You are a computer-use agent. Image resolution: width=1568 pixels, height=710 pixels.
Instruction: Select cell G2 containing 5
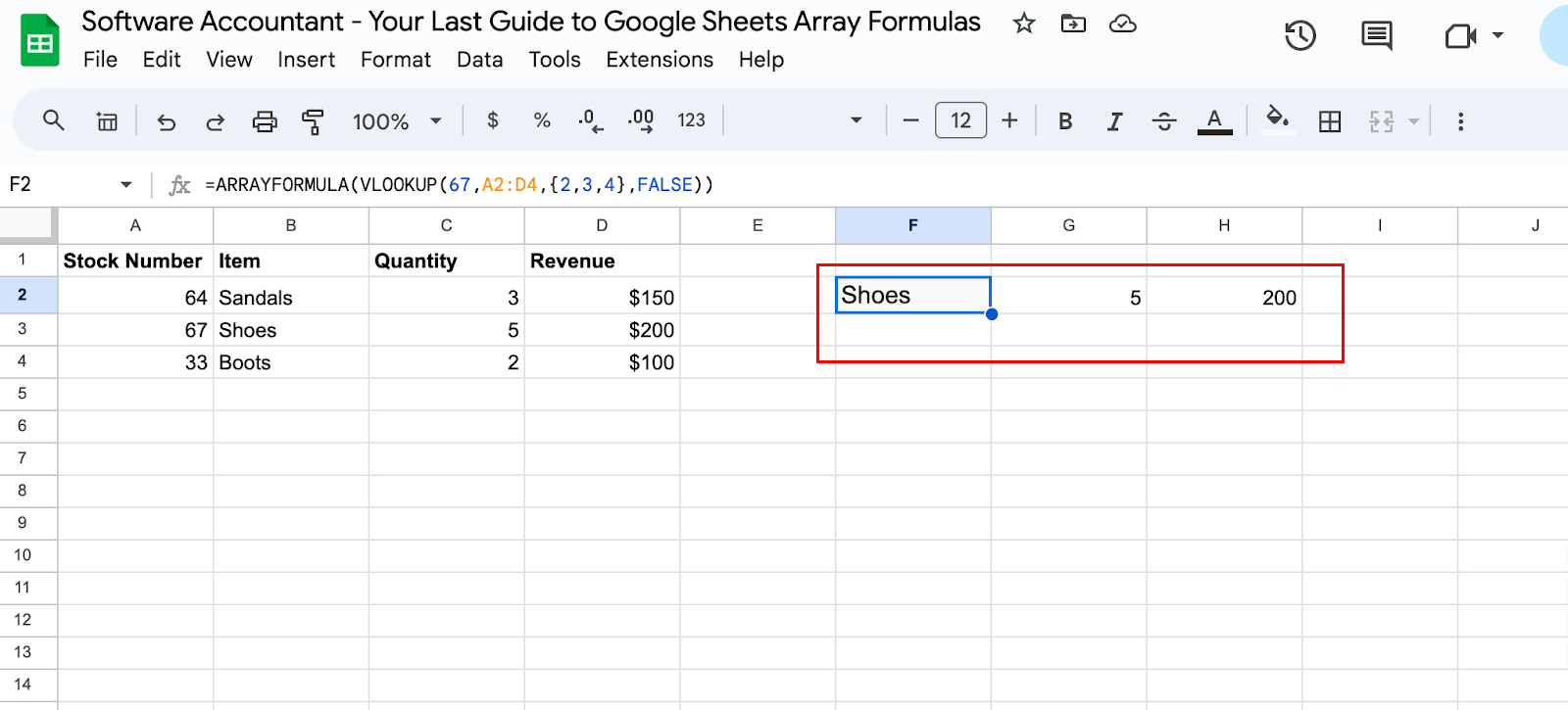click(1069, 297)
